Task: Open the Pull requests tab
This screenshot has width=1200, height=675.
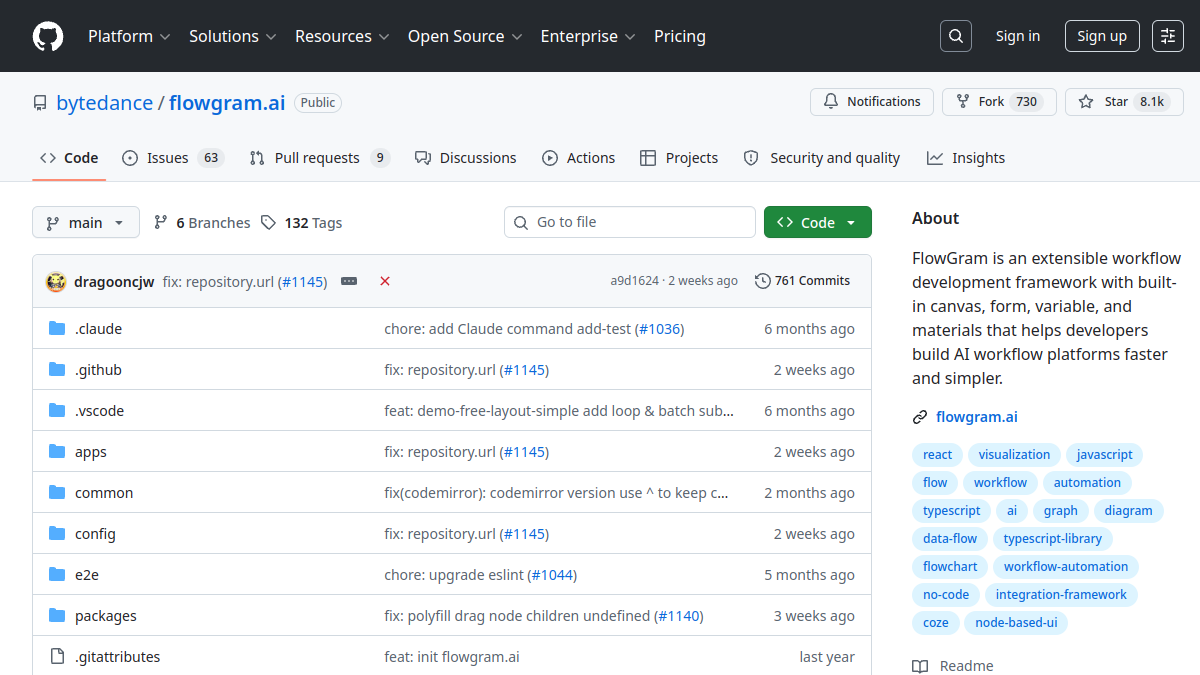Action: [319, 158]
